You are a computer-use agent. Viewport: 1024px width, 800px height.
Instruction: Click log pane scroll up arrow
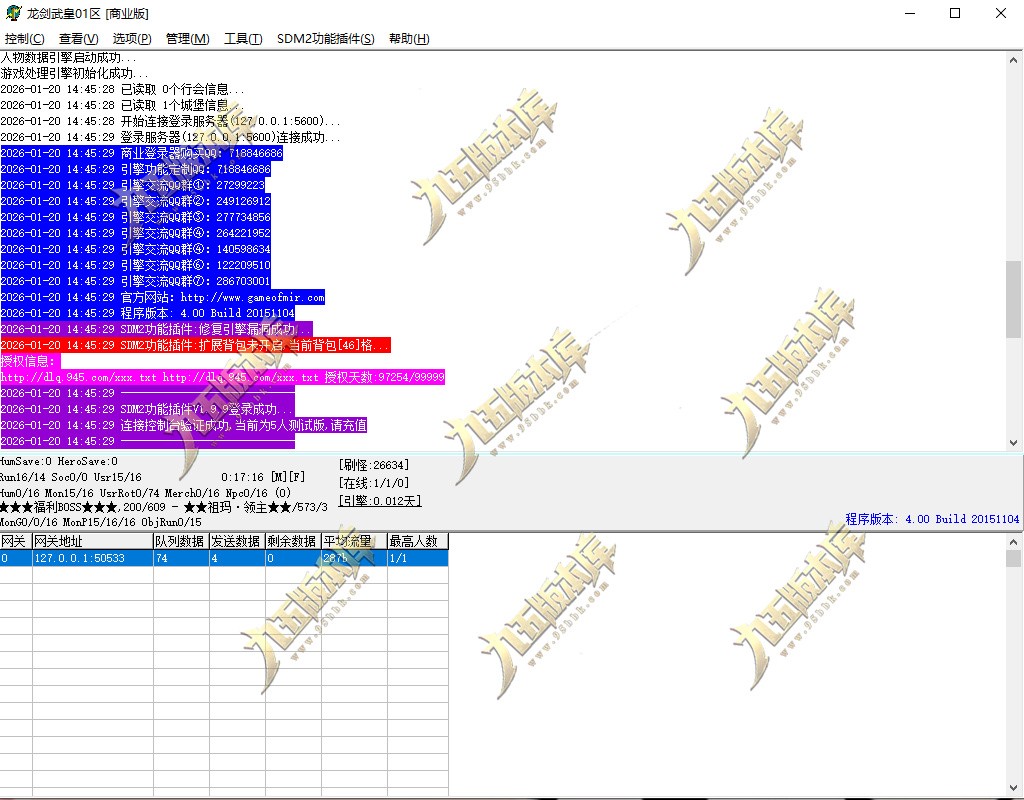1014,60
